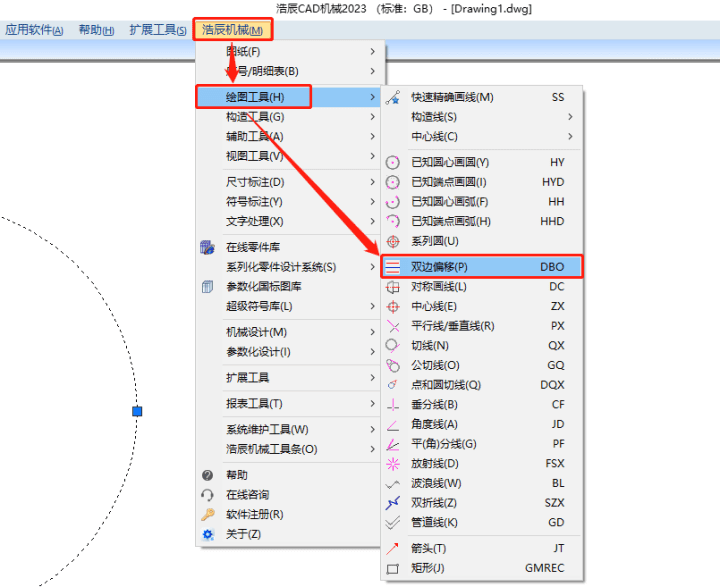Open 超级符号库(L) menu entry
This screenshot has height=587, width=720.
click(x=288, y=306)
